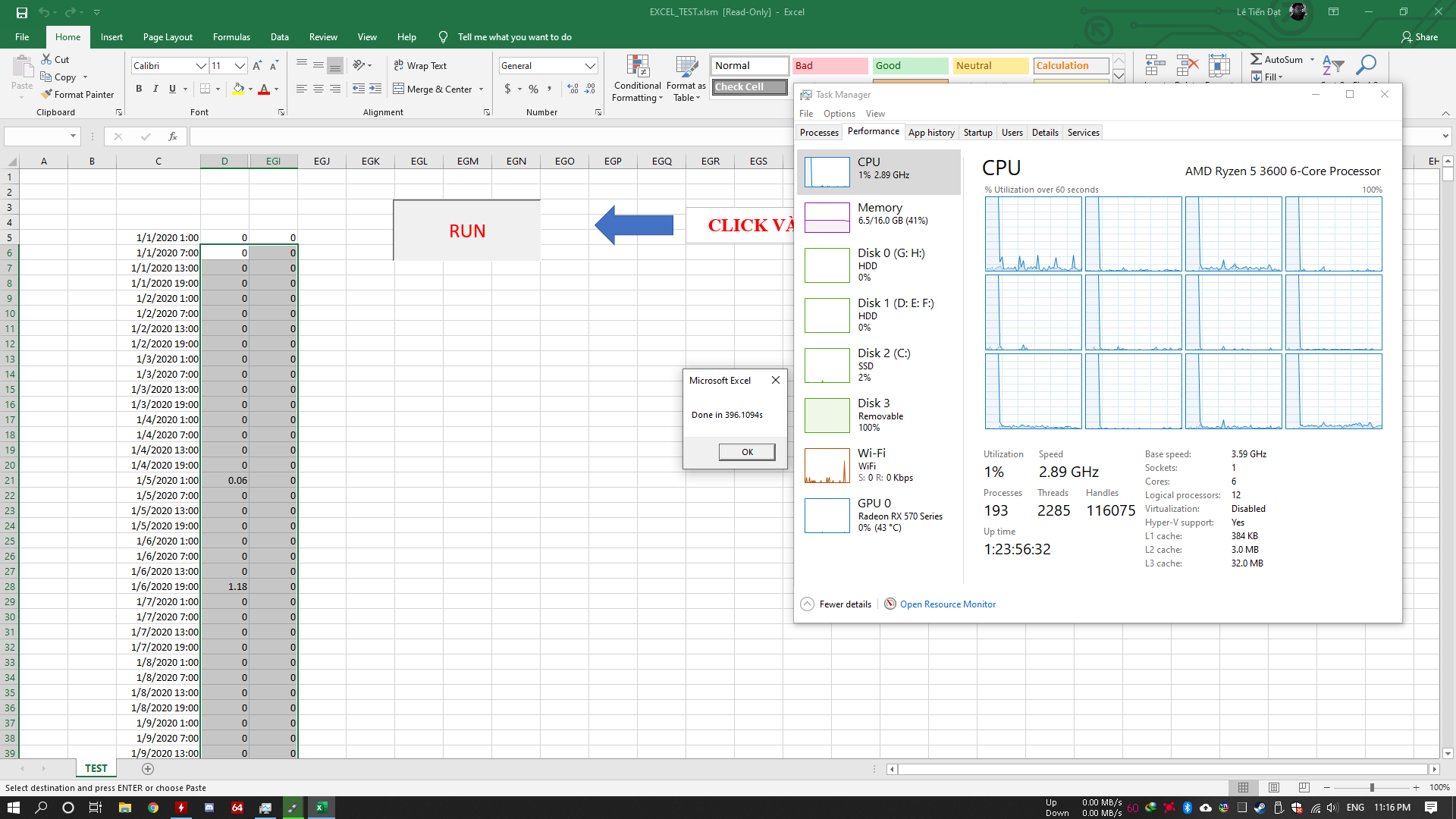
Task: Click the zoom slider in status bar
Action: click(1371, 787)
